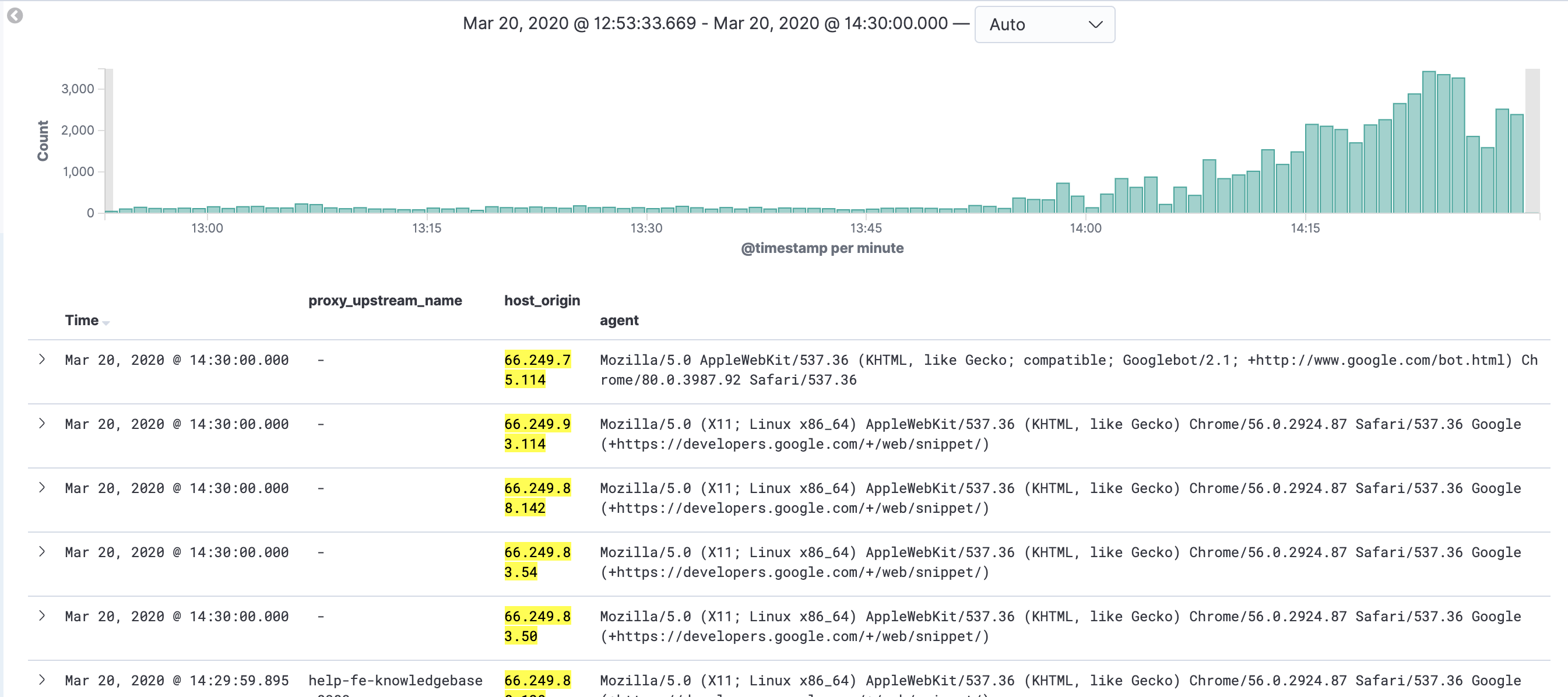Expand row with host 66.249.88.142
This screenshot has height=697, width=1568.
[x=42, y=487]
